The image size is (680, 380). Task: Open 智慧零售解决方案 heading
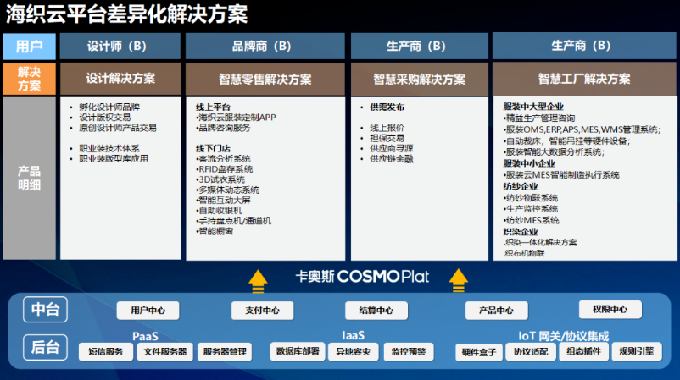pos(265,79)
